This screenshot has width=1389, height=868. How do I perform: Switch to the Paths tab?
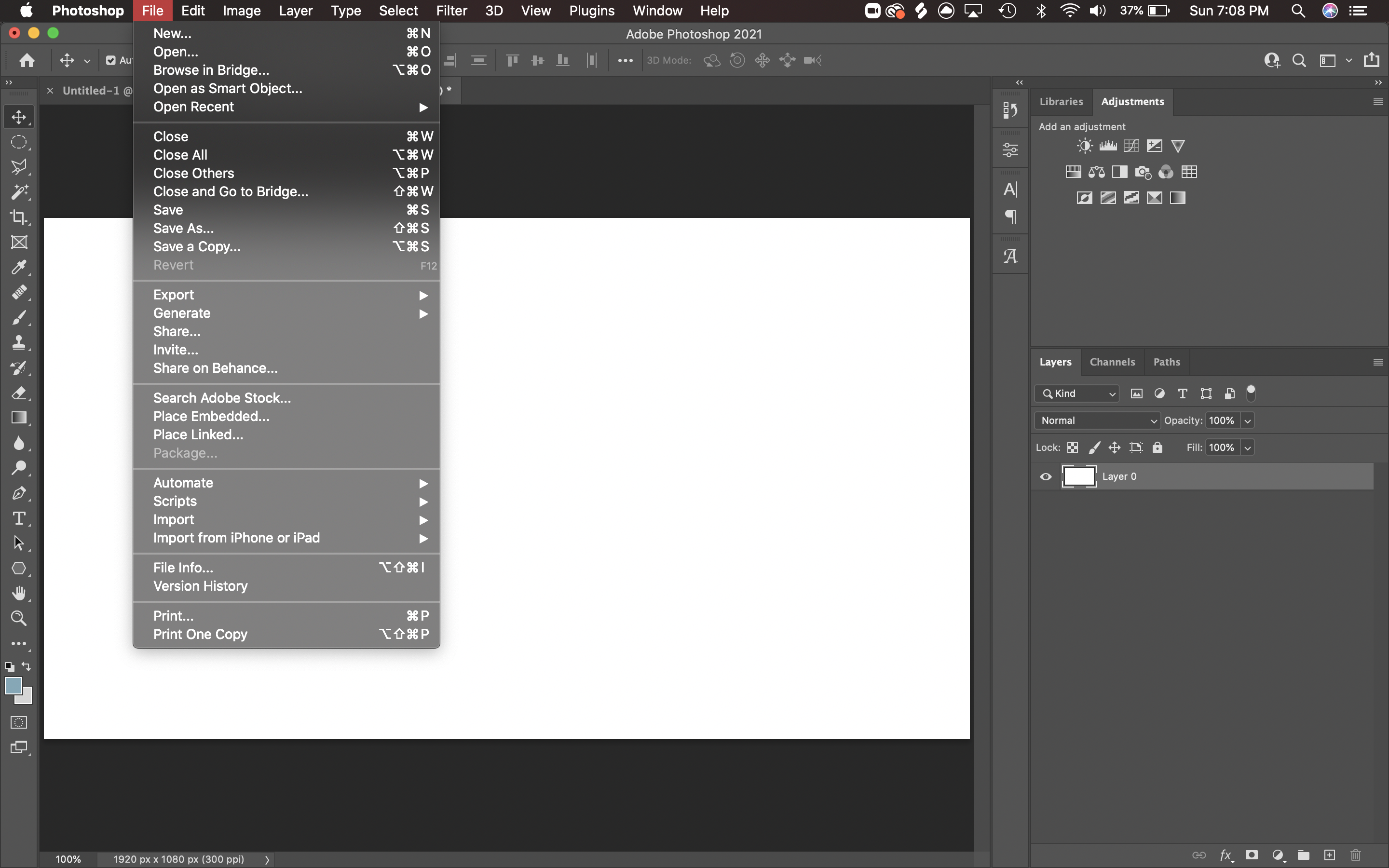(1167, 362)
